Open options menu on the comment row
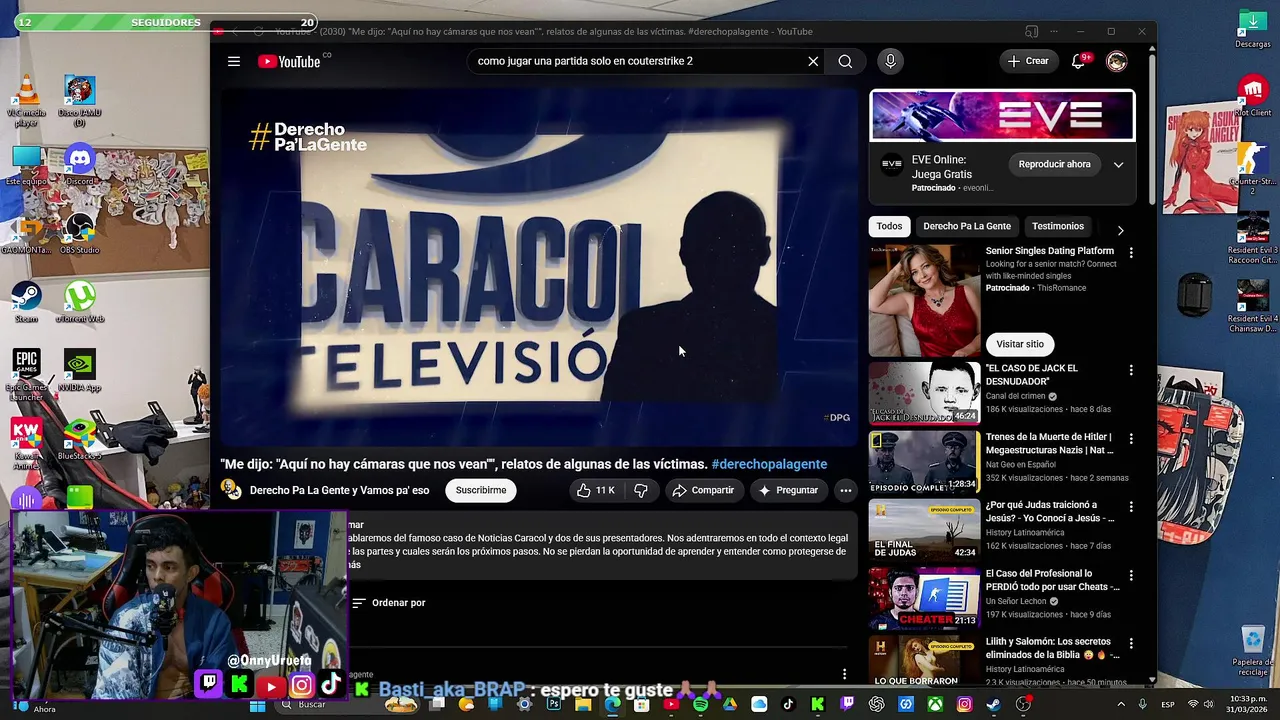Screen dimensions: 1280x720 (x=844, y=674)
